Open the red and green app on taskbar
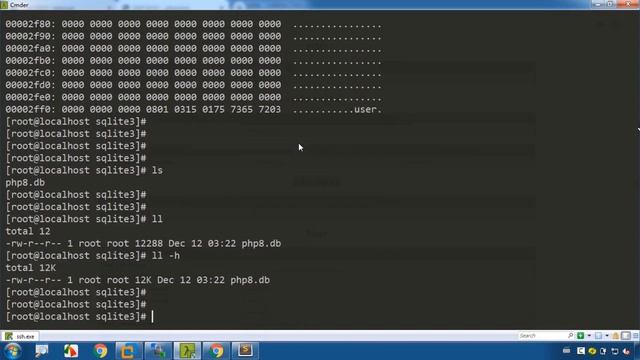Image resolution: width=640 pixels, height=360 pixels. (x=71, y=351)
